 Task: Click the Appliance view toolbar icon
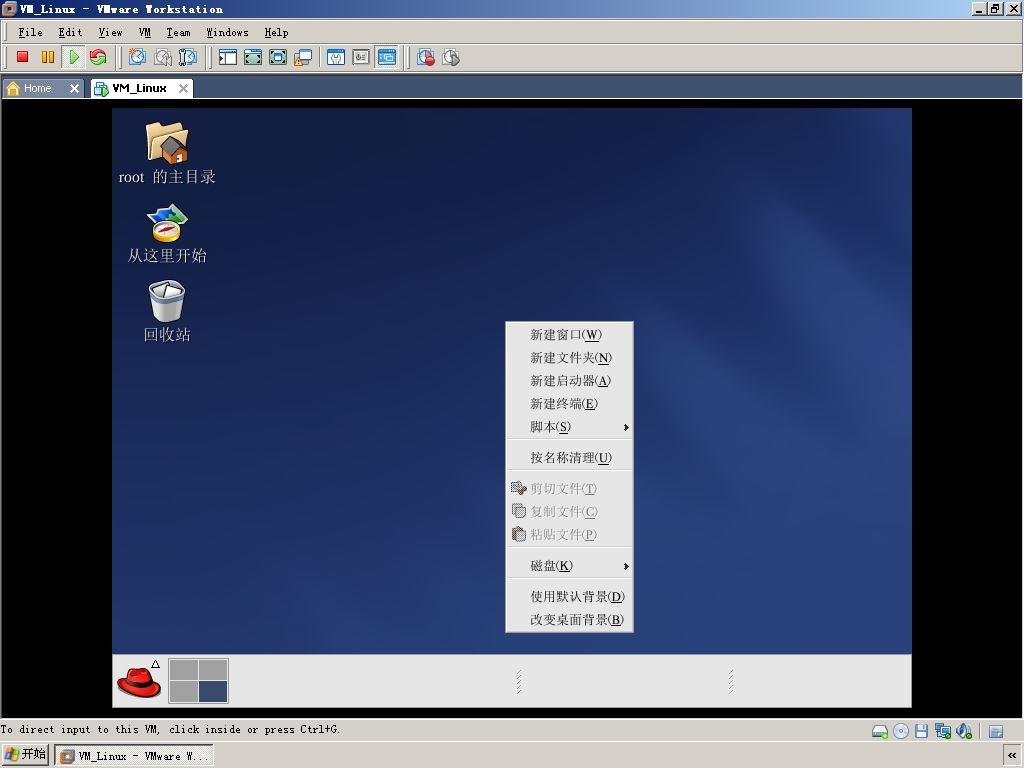(x=361, y=57)
